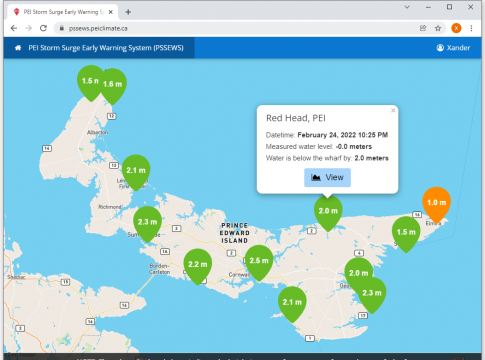Bookmark page with star icon
Image resolution: width=485 pixels, height=360 pixels.
coord(438,28)
